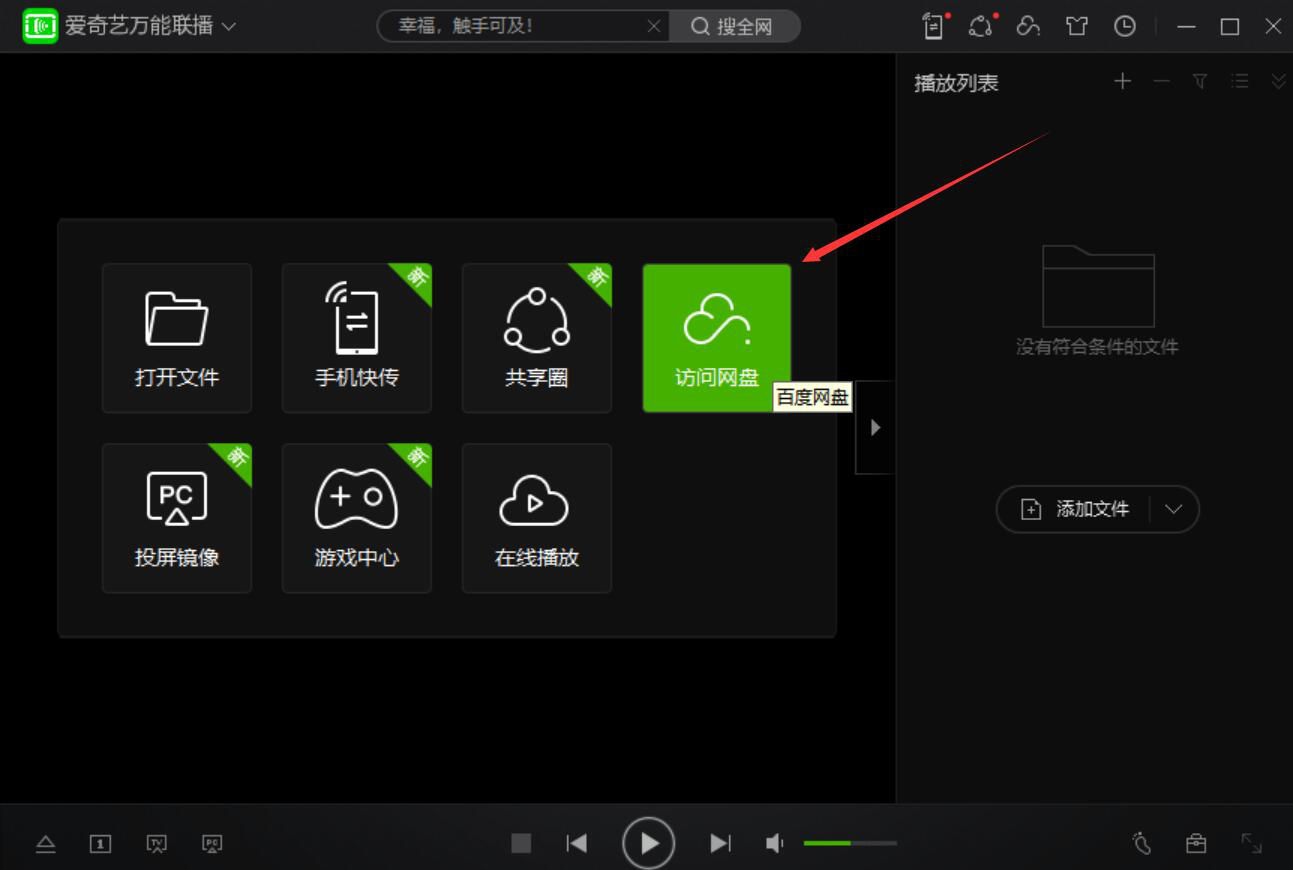The height and width of the screenshot is (870, 1293).
Task: Collapse the playlist panel with side arrow
Action: coord(875,427)
